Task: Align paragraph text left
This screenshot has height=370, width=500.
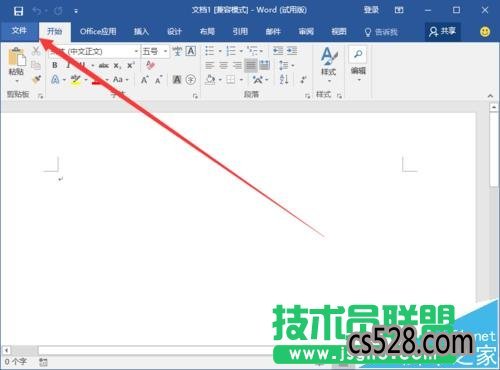Action: pyautogui.click(x=210, y=65)
